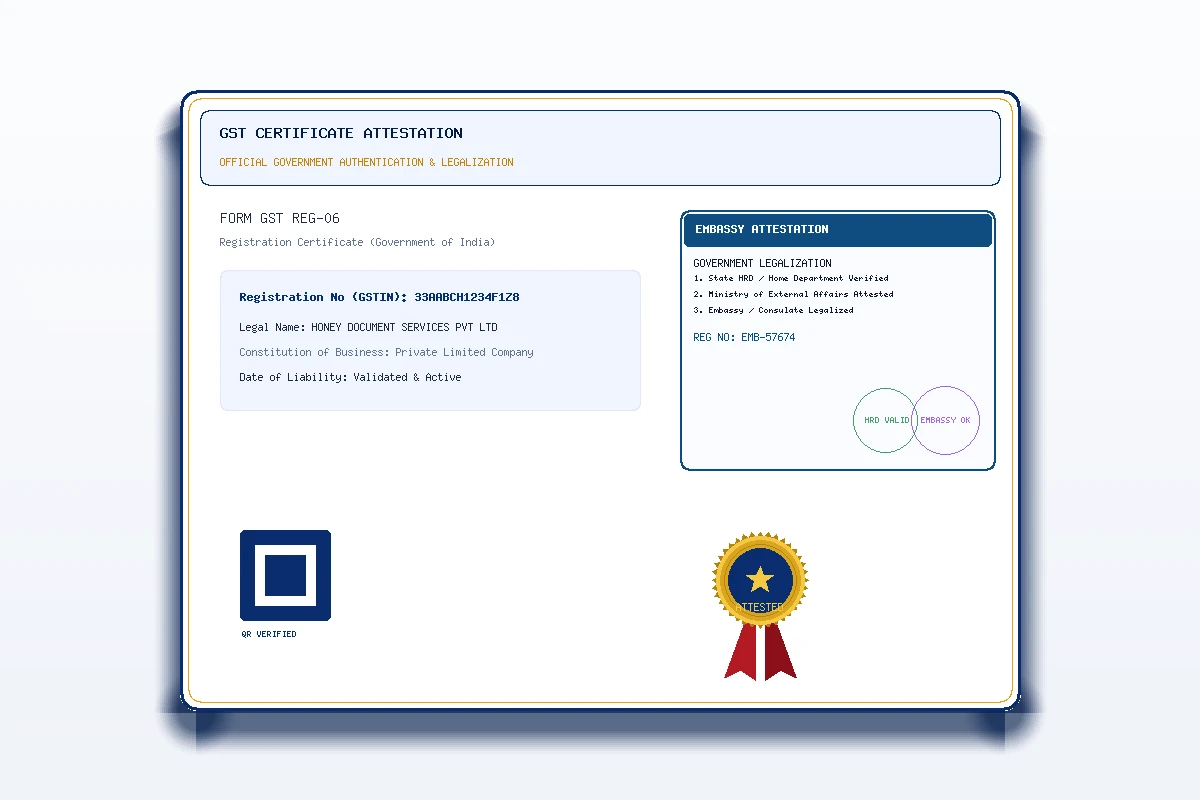Screen dimensions: 1200x800
Task: Click the Embassy / Consulate Legalized step
Action: click(773, 310)
